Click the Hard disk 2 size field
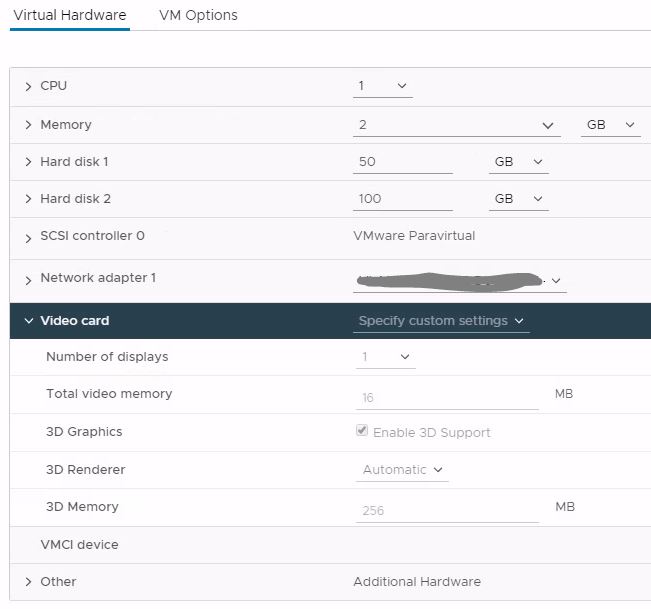 [x=403, y=199]
